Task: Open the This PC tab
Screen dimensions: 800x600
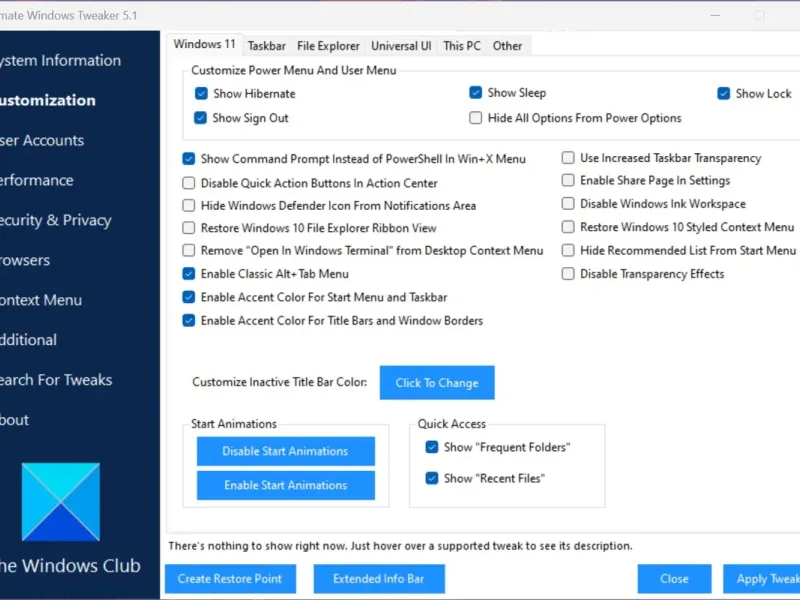Action: pyautogui.click(x=462, y=46)
